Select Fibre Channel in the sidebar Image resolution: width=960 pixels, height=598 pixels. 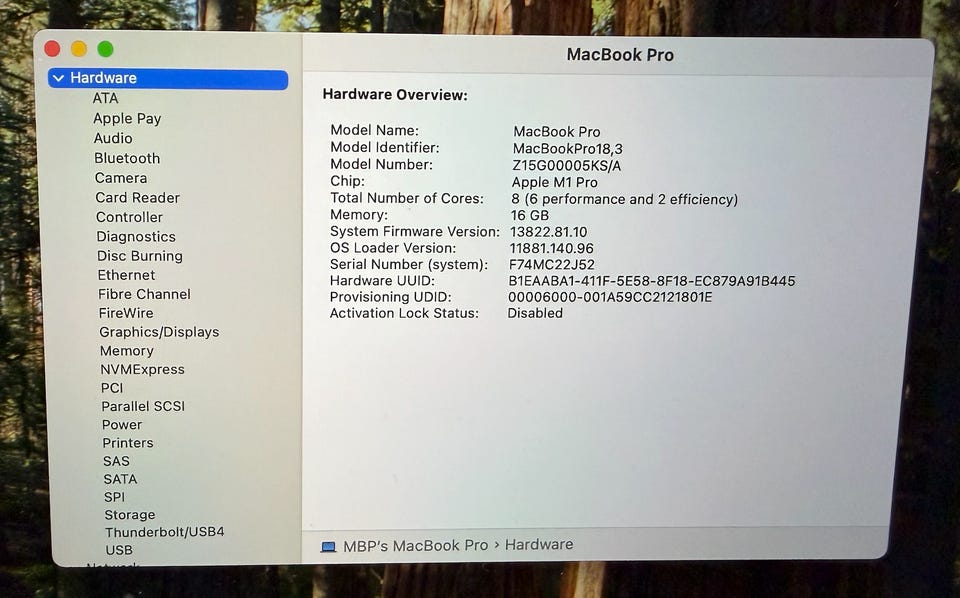pyautogui.click(x=144, y=294)
